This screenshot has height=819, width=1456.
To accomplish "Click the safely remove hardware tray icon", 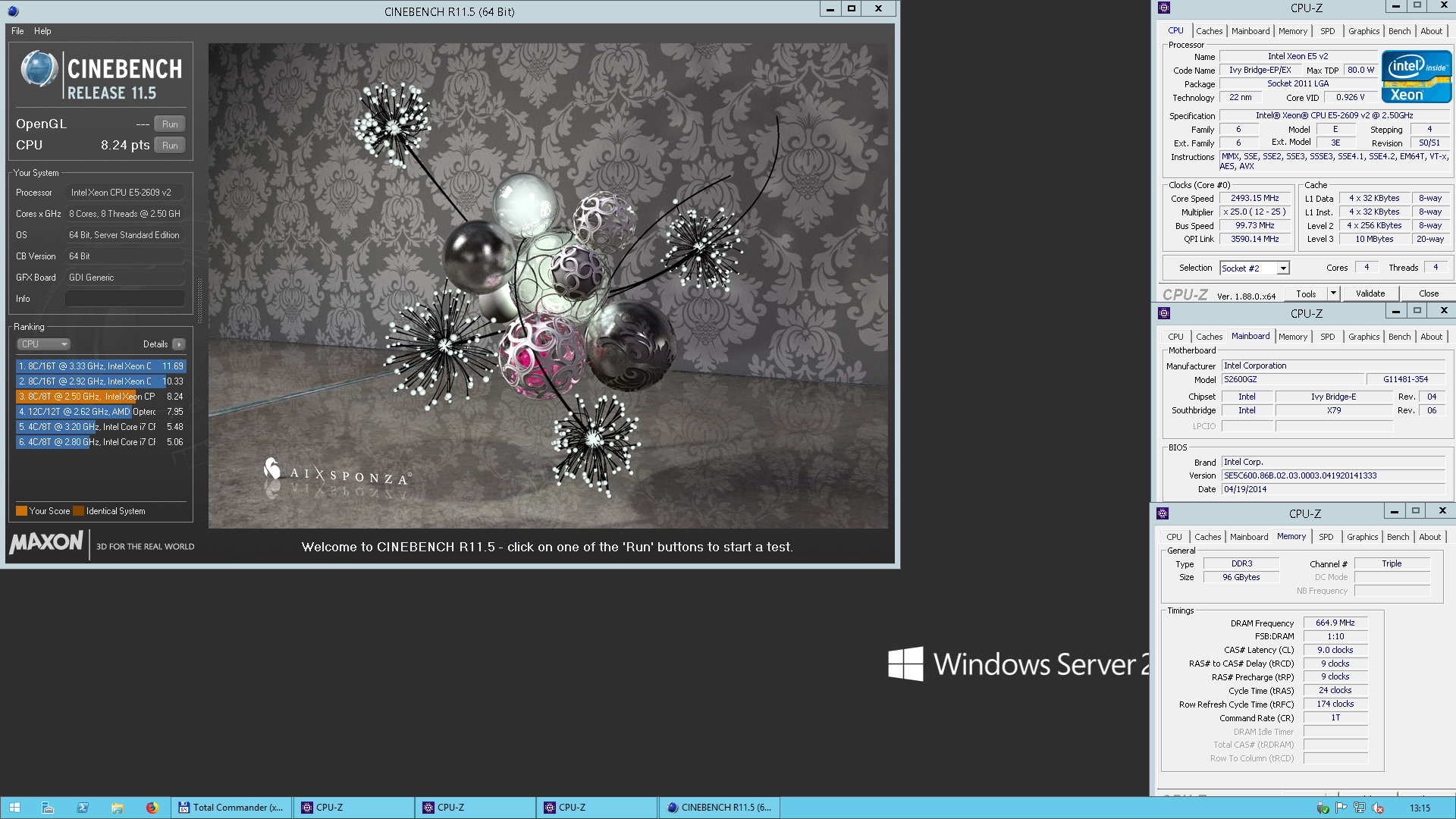I will pos(1323,808).
